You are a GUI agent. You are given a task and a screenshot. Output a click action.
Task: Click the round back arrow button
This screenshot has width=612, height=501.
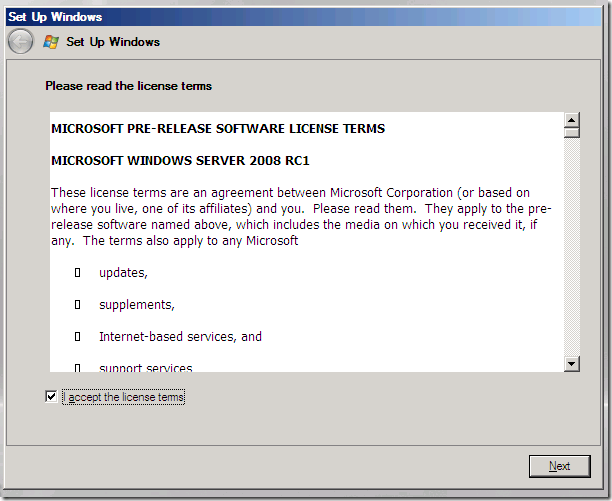coord(20,42)
